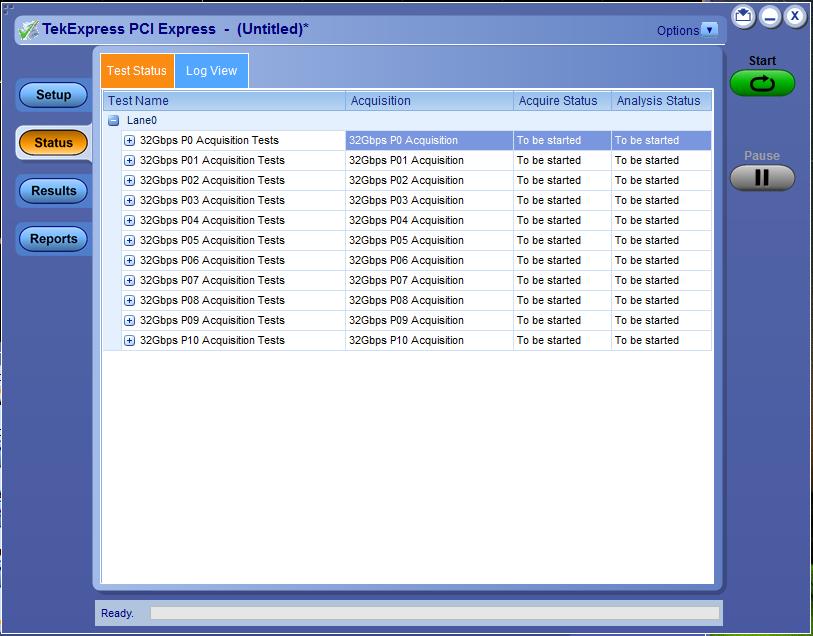Switch to the Test Status tab

click(x=137, y=70)
